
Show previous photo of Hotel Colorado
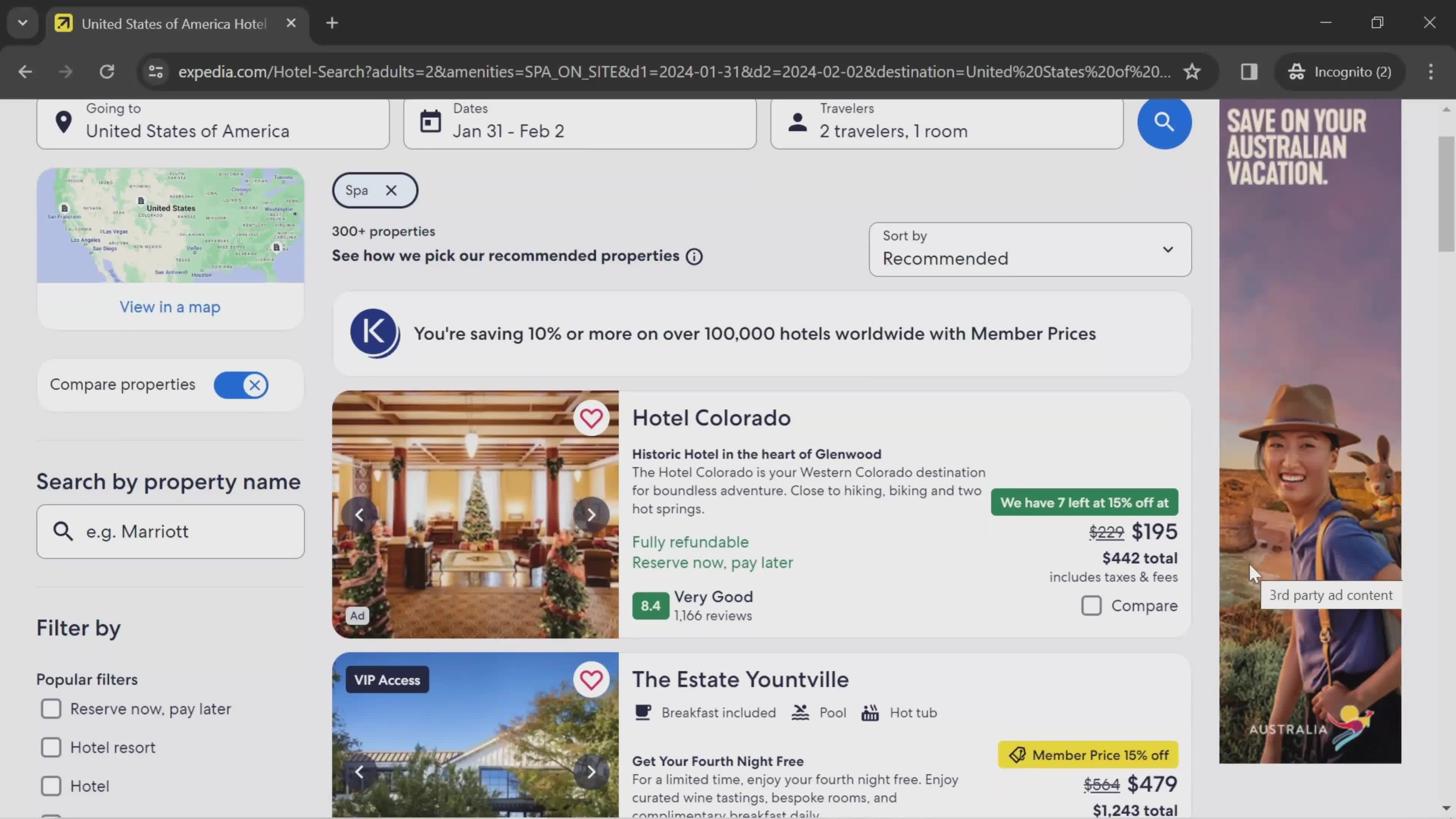click(359, 515)
